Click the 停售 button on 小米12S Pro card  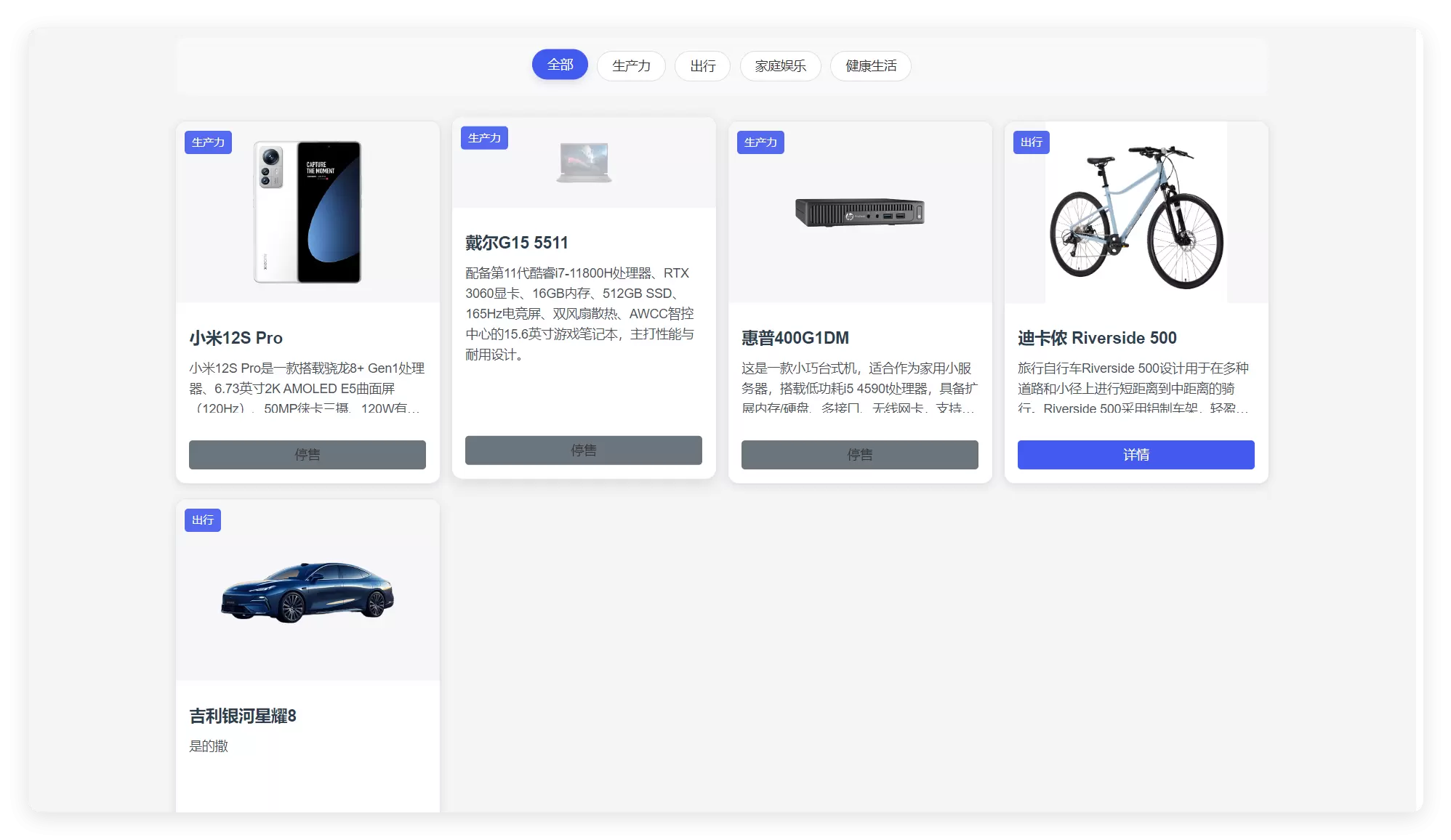click(308, 455)
